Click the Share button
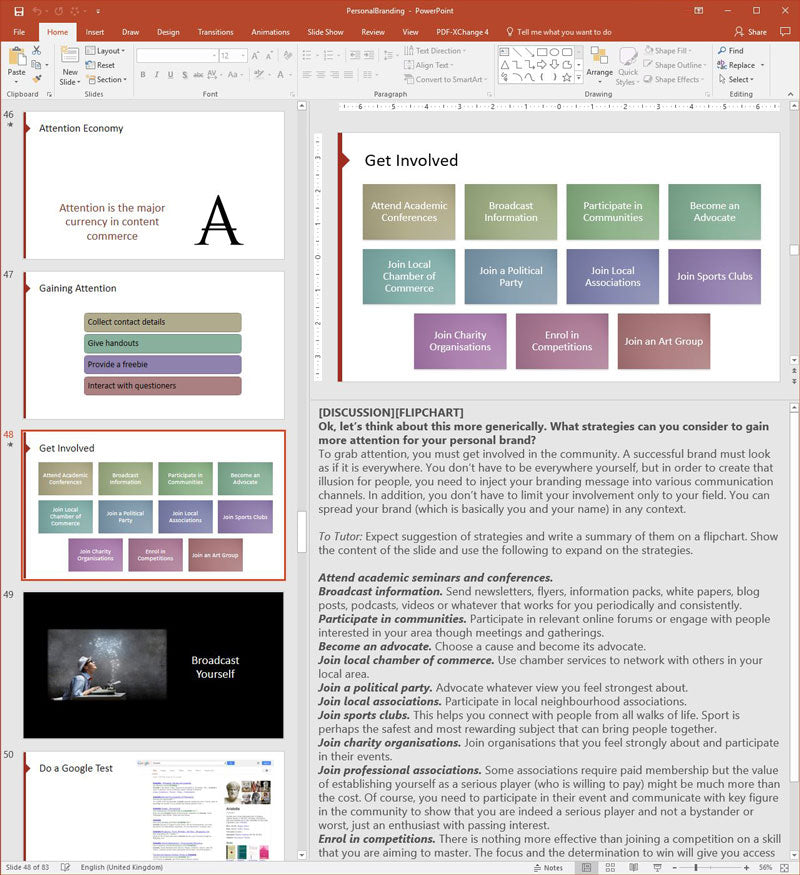800x875 pixels. coord(750,32)
